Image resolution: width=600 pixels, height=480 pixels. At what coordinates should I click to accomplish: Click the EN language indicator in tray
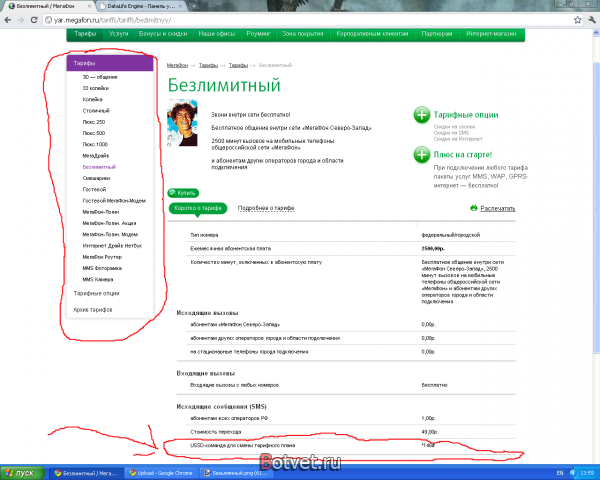[x=560, y=473]
